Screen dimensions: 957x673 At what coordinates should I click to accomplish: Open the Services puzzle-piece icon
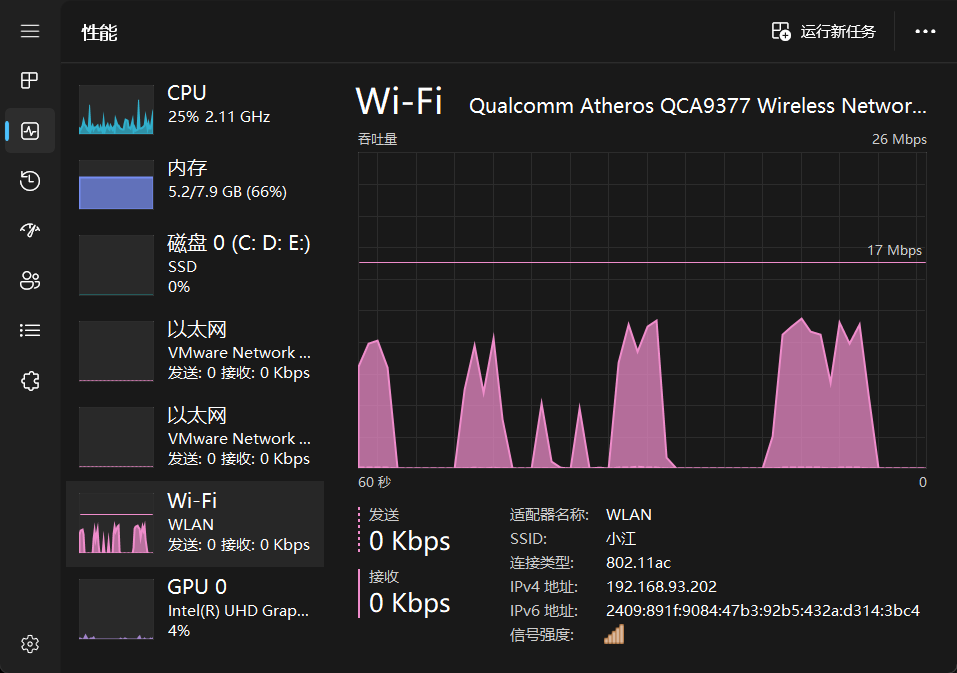point(30,381)
